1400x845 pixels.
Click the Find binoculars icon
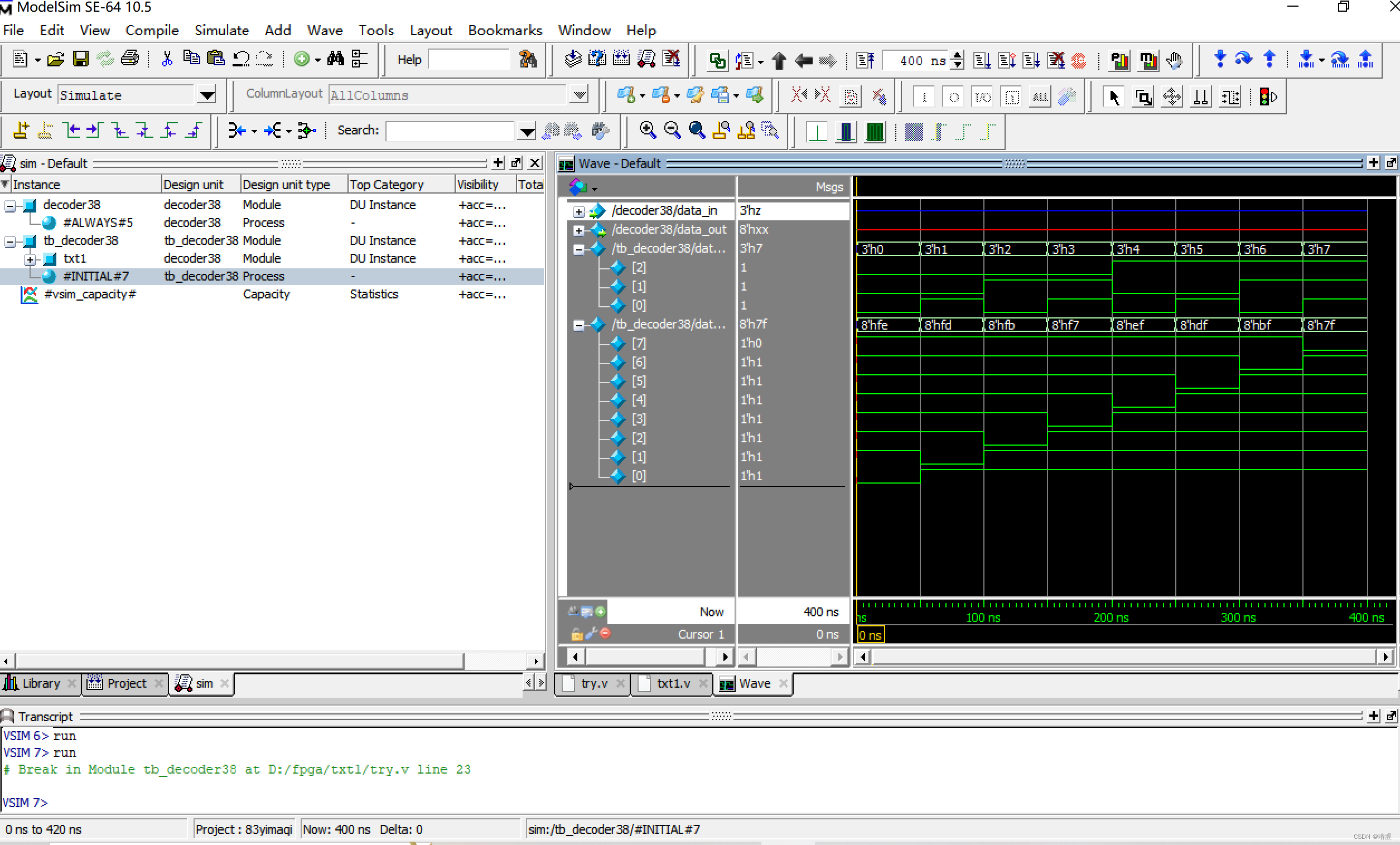[335, 59]
